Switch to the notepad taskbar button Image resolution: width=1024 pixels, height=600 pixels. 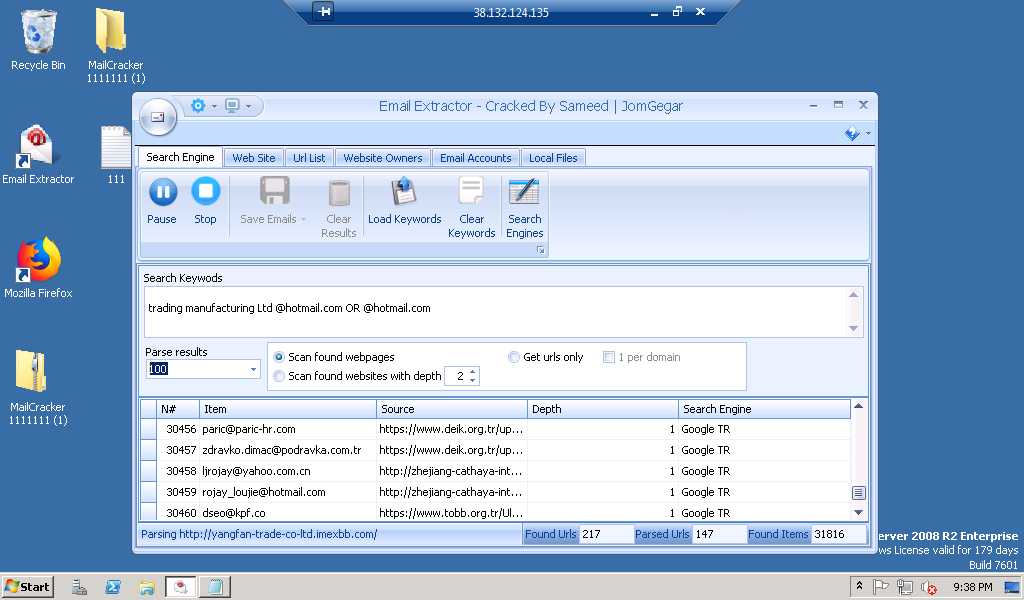215,587
